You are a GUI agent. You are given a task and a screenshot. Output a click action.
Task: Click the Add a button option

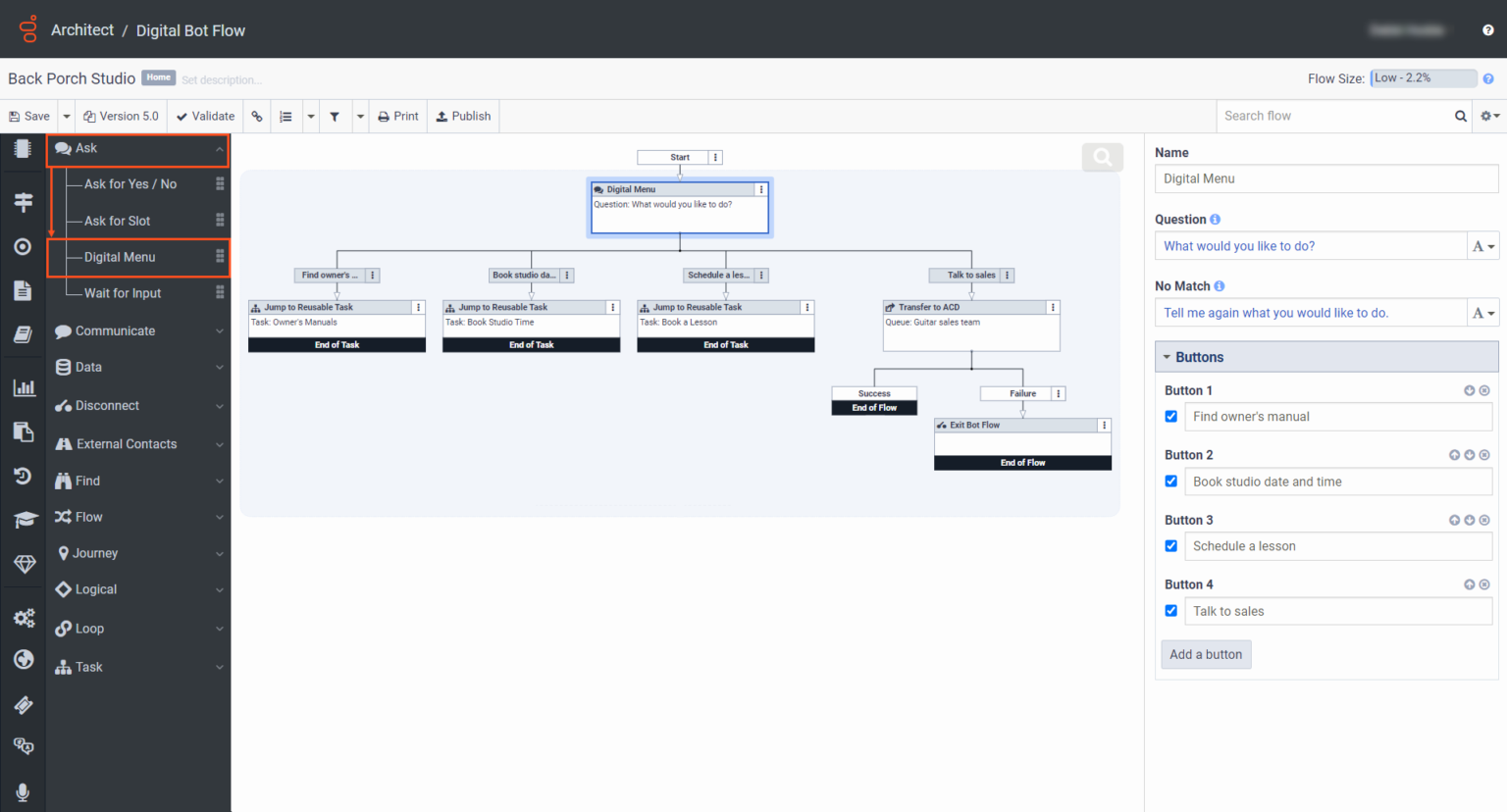tap(1206, 654)
